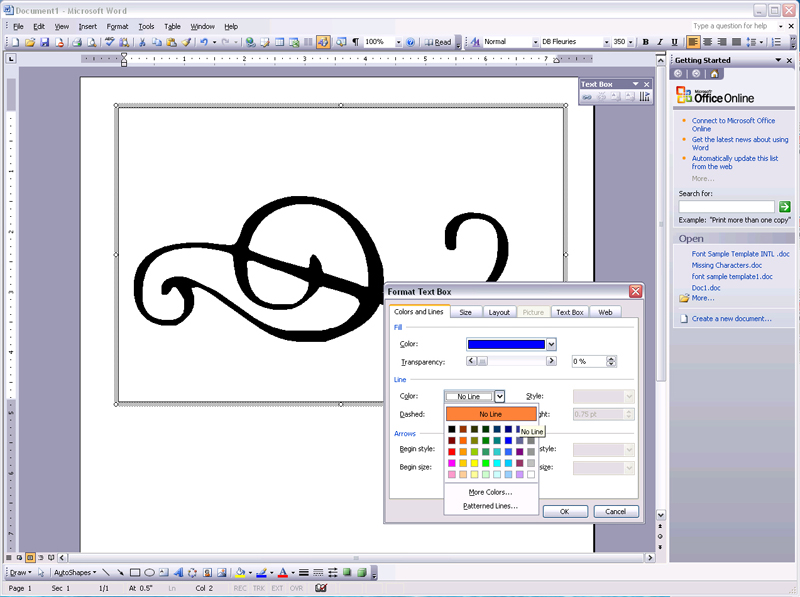
Task: Choose More Colors... in the color palette
Action: (490, 492)
